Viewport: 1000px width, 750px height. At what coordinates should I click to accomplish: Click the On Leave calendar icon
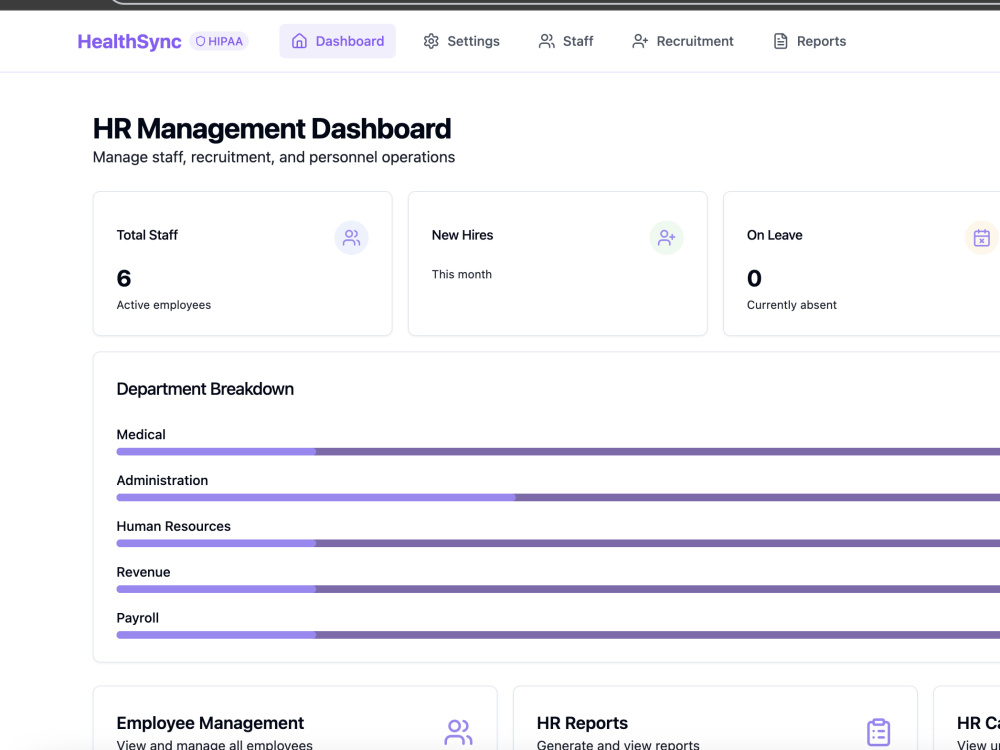coord(982,238)
